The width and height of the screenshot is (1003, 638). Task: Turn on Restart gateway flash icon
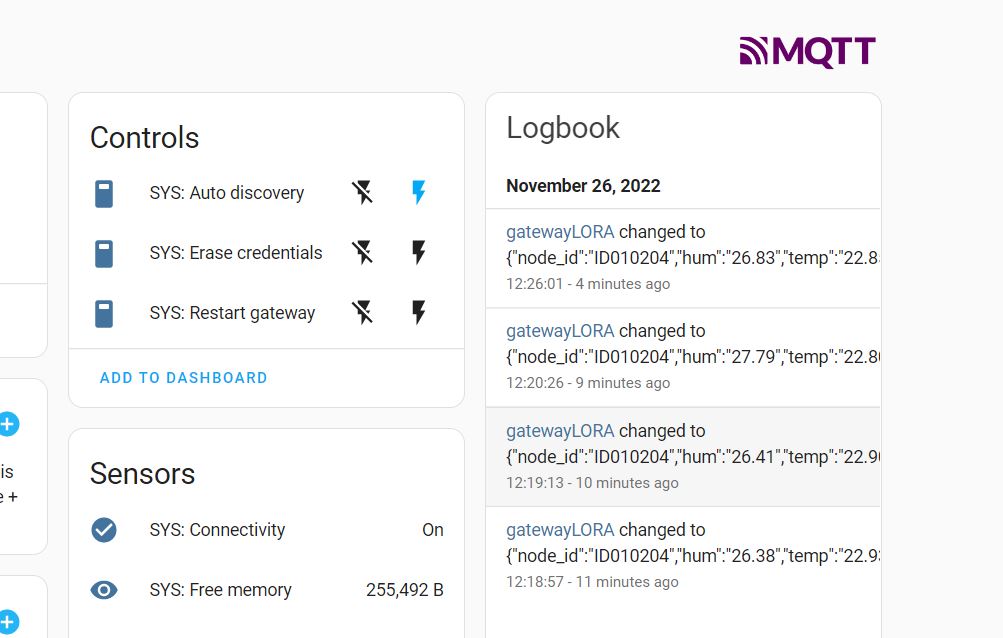pyautogui.click(x=419, y=313)
